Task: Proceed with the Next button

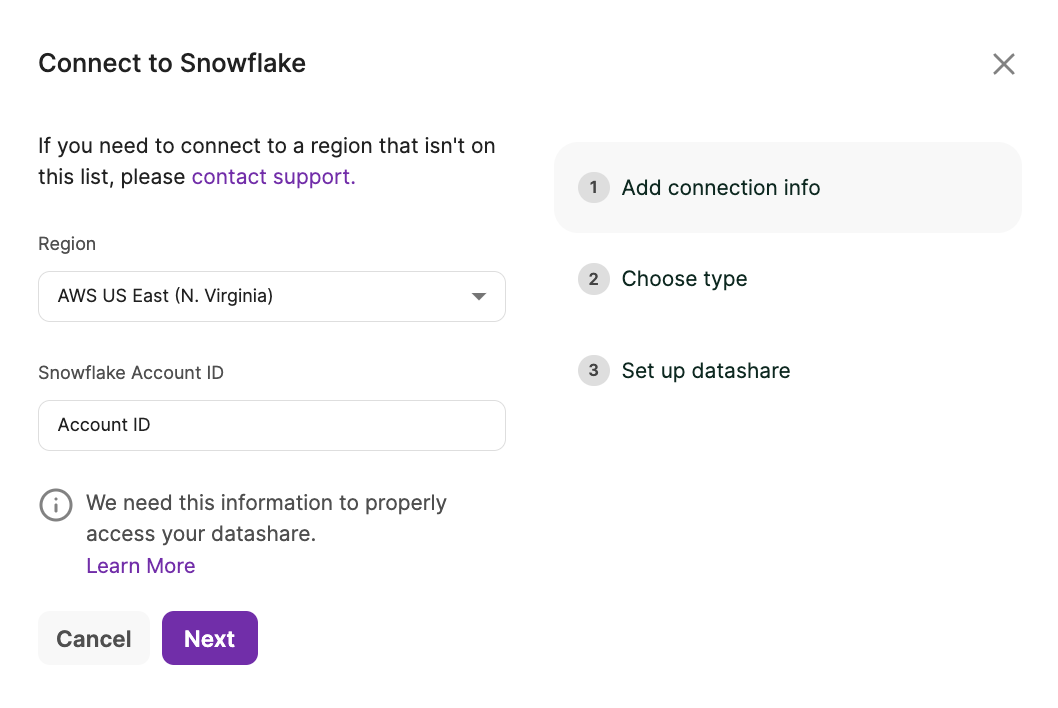Action: (210, 639)
